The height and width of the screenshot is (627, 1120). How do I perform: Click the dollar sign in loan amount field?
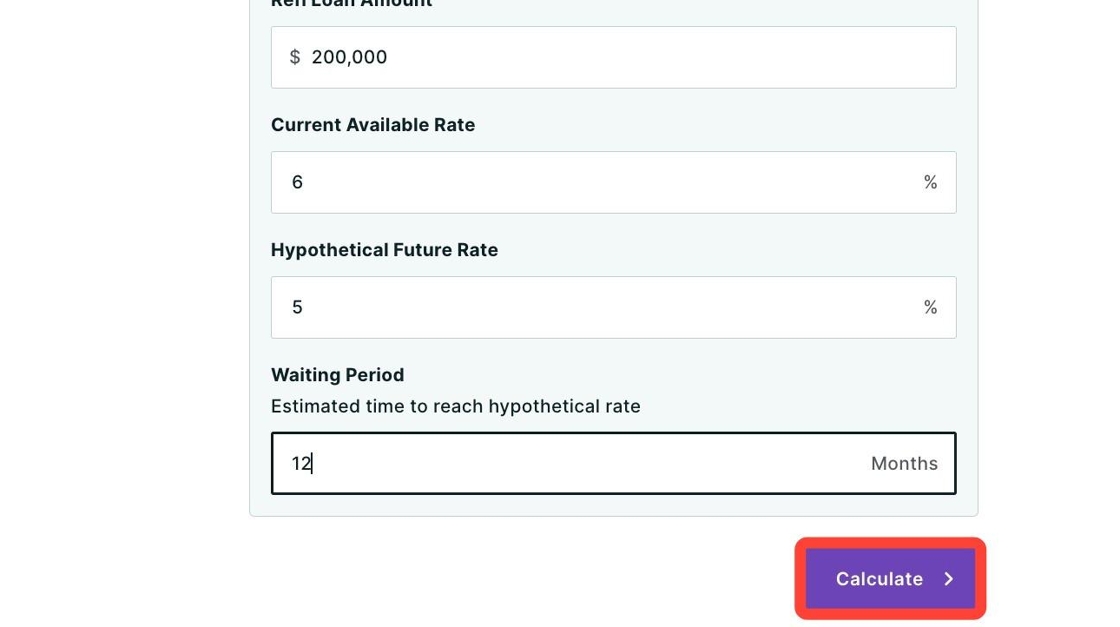click(294, 57)
